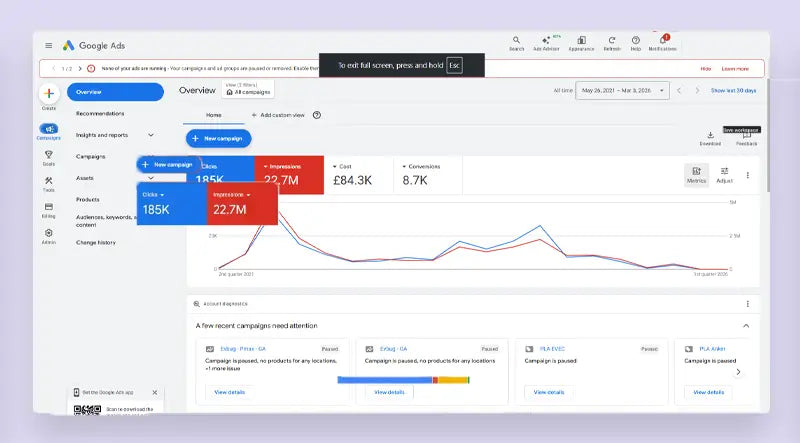Open the Appearance settings icon
This screenshot has height=443, width=800.
point(581,43)
